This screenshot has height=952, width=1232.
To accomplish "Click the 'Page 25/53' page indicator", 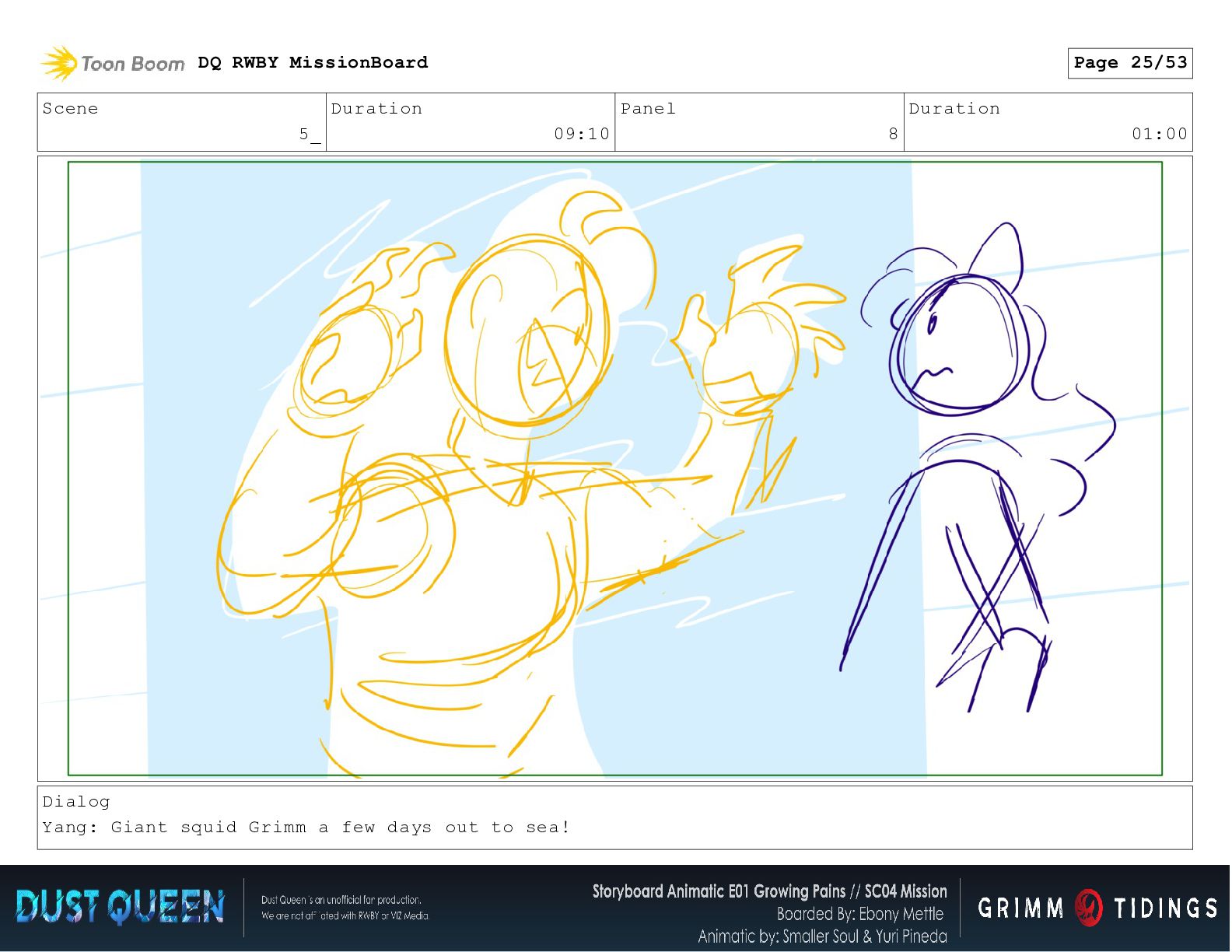I will (1130, 63).
